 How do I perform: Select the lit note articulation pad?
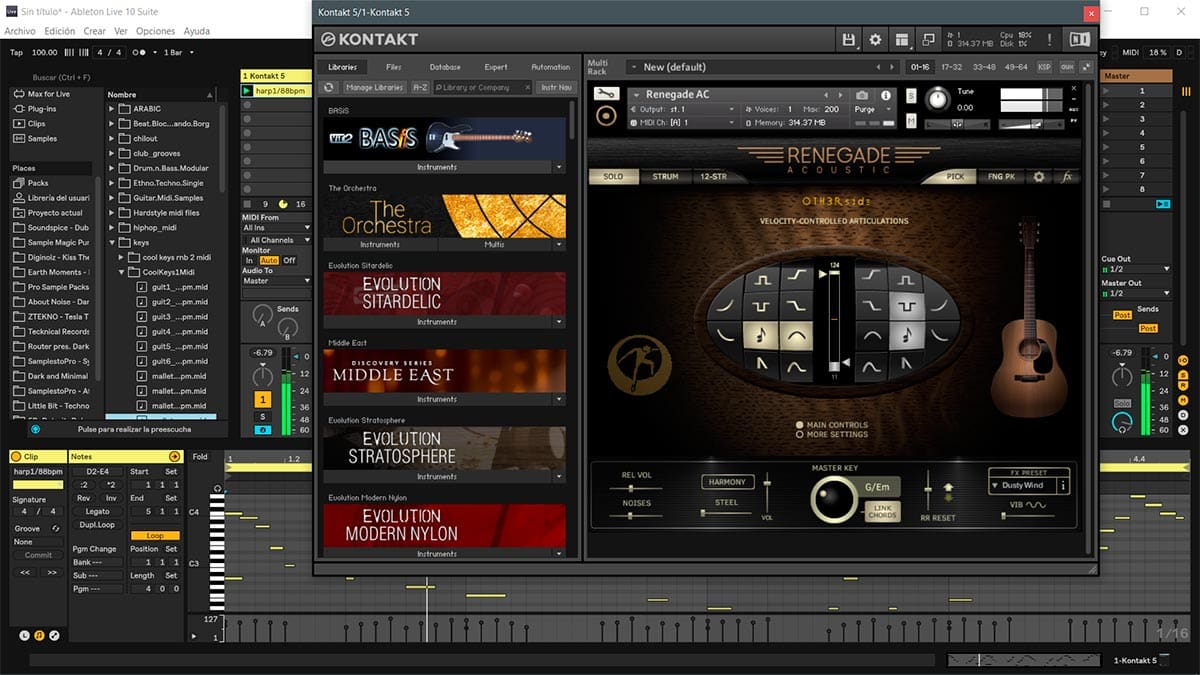759,337
